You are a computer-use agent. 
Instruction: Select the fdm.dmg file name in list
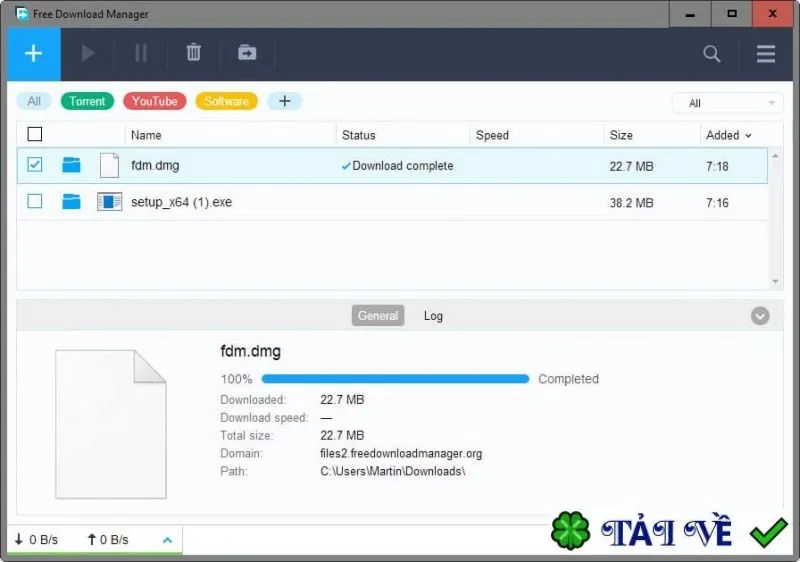click(x=155, y=165)
